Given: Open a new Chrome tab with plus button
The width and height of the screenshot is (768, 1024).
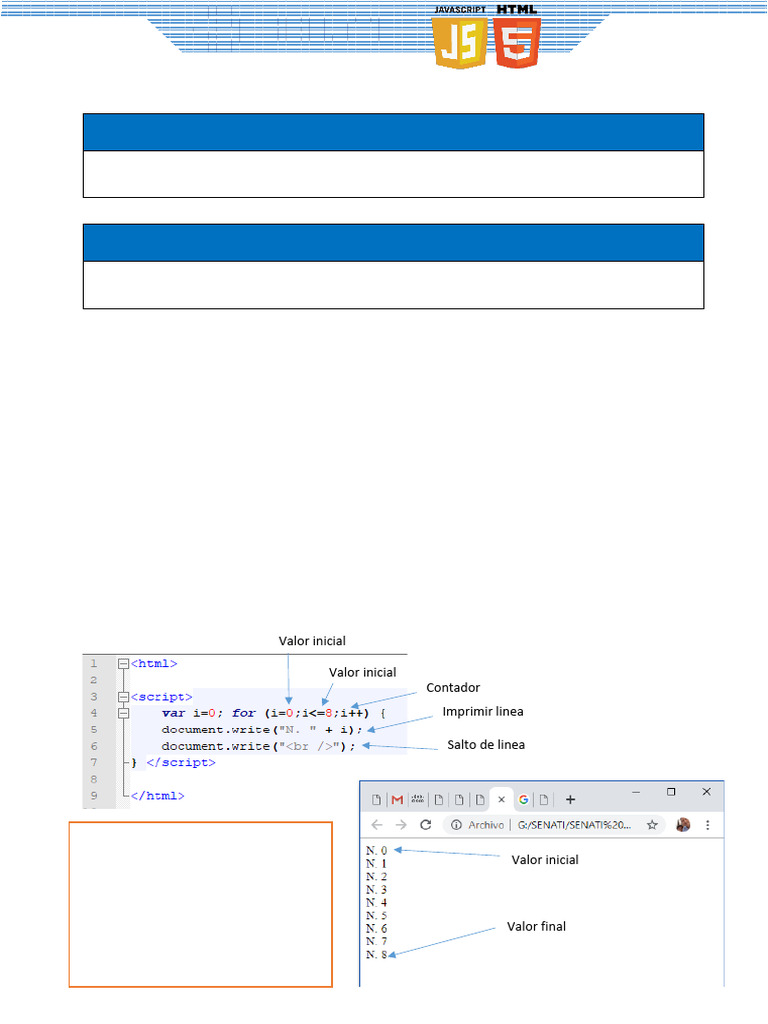Looking at the screenshot, I should (x=570, y=799).
